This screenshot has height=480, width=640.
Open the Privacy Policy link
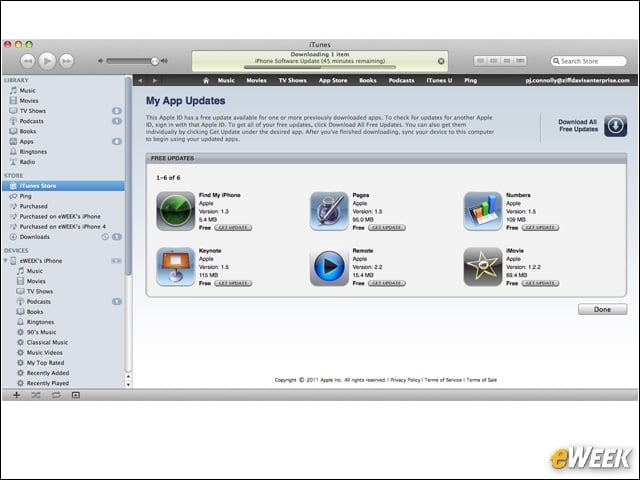click(x=405, y=380)
